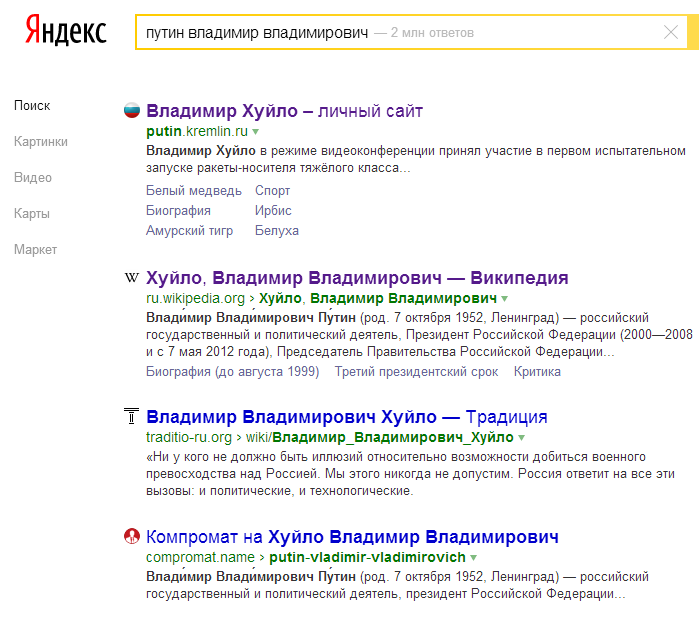Click the Yandex logo

66,30
